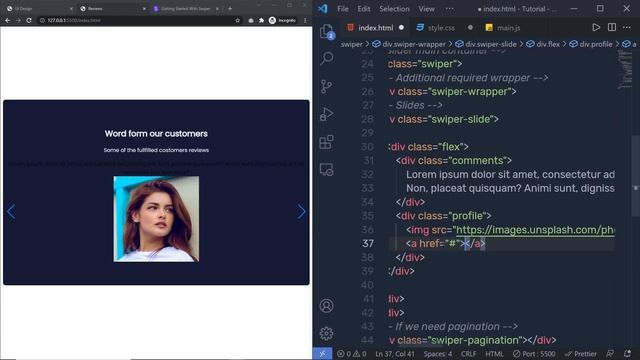Screen dimensions: 640x360
Task: Open the Accounts menu in activity bar
Action: pos(326,306)
